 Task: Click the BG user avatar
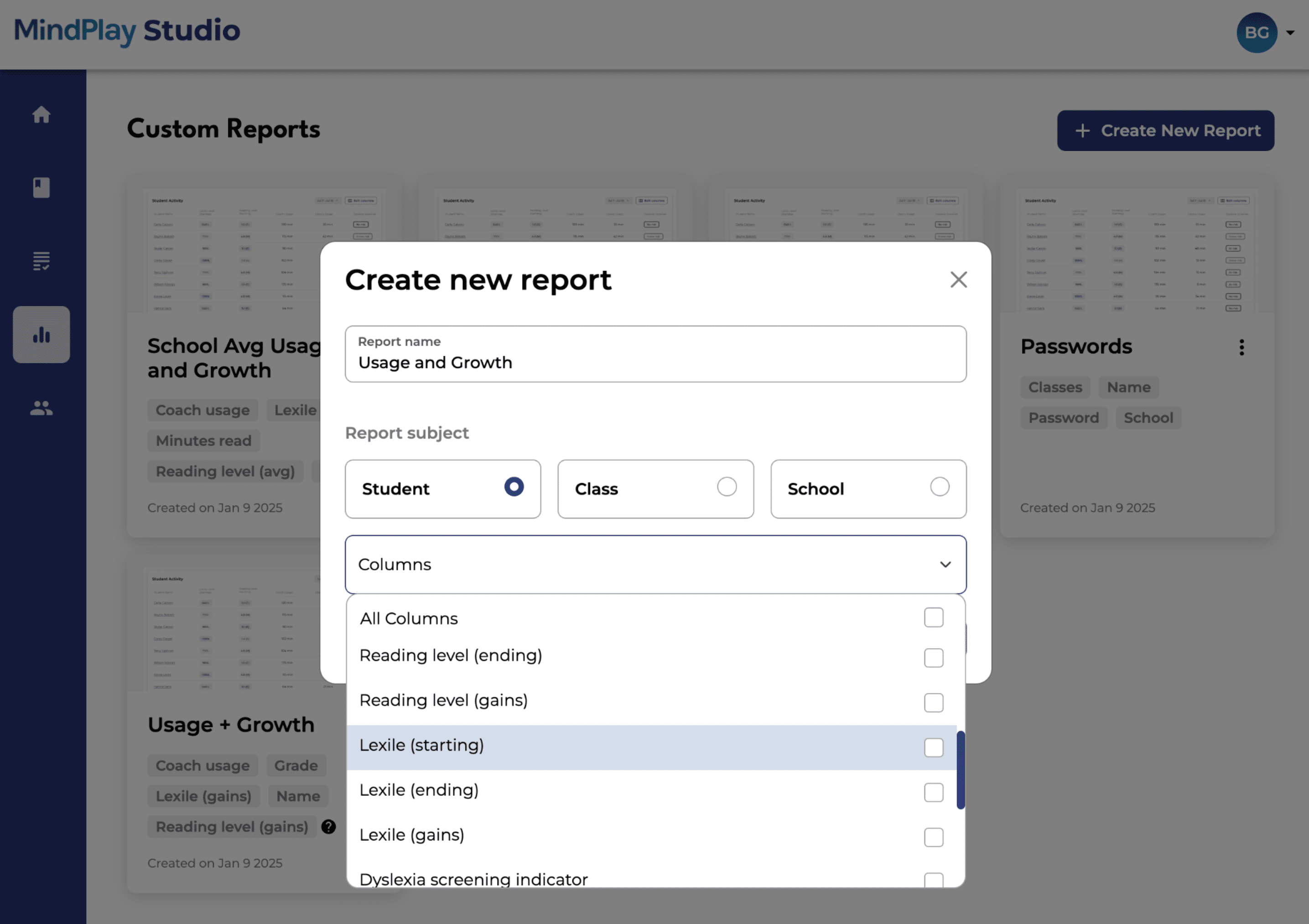pos(1256,32)
